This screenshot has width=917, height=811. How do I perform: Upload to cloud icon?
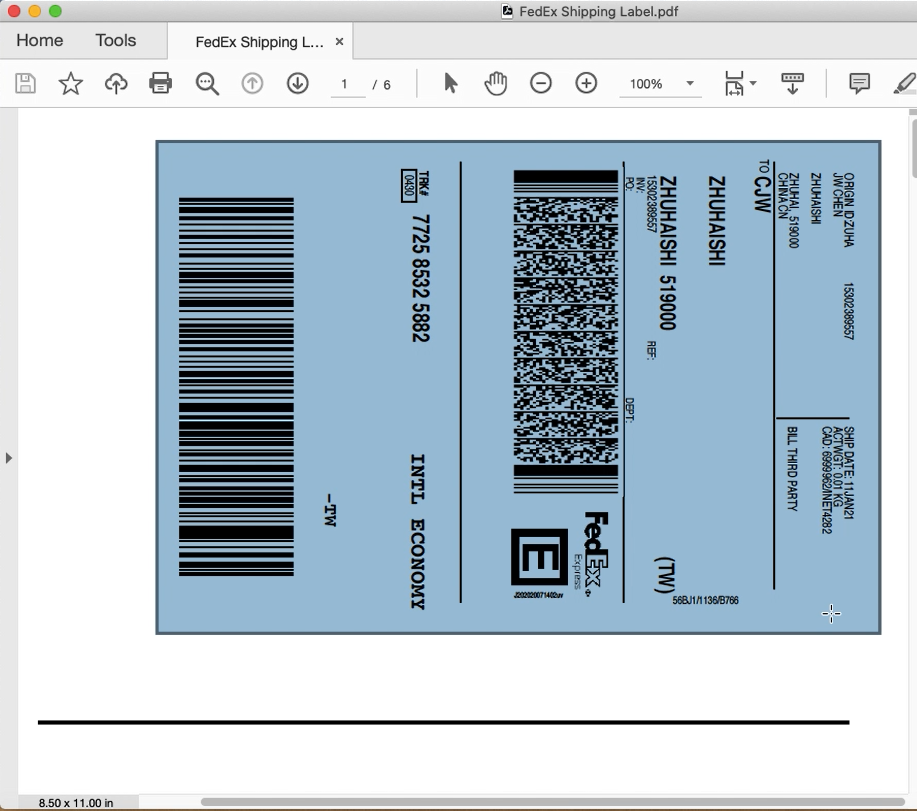click(116, 84)
